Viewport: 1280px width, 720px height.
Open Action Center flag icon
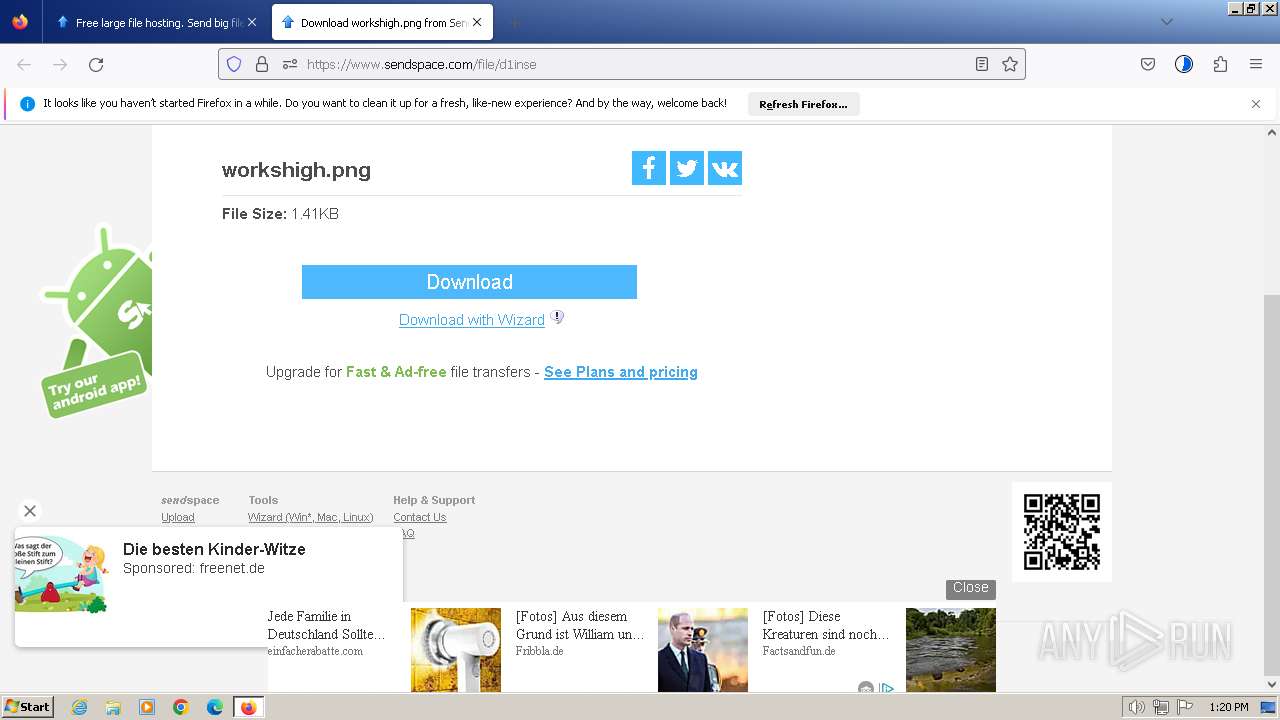[1185, 707]
